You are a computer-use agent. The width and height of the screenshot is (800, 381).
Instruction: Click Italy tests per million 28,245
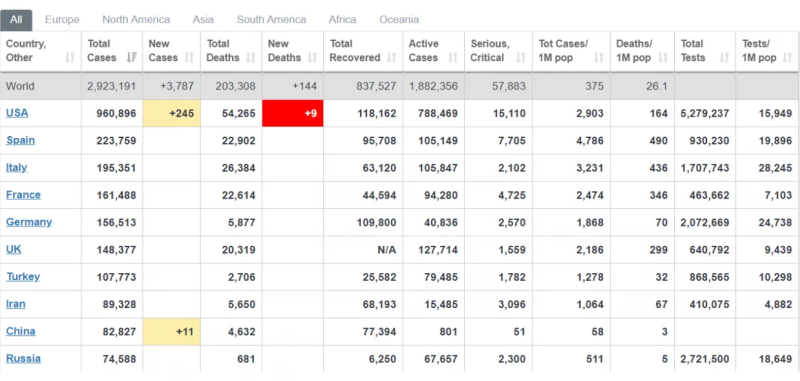pyautogui.click(x=776, y=168)
